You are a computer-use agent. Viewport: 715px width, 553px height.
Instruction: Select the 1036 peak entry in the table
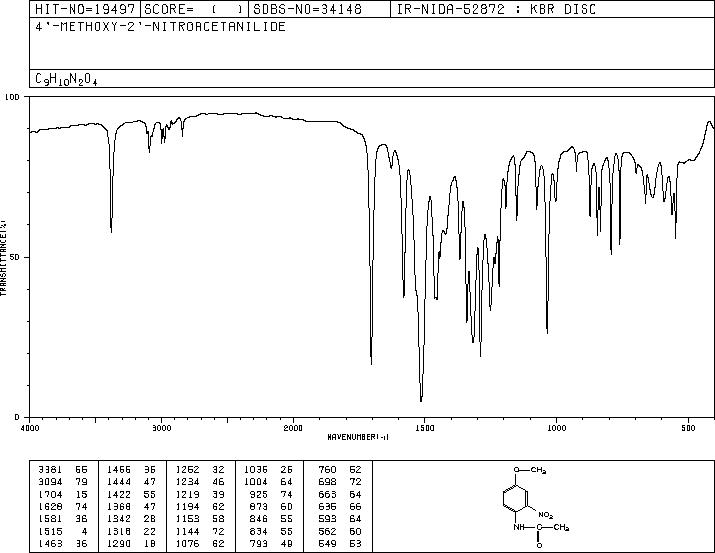269,470
